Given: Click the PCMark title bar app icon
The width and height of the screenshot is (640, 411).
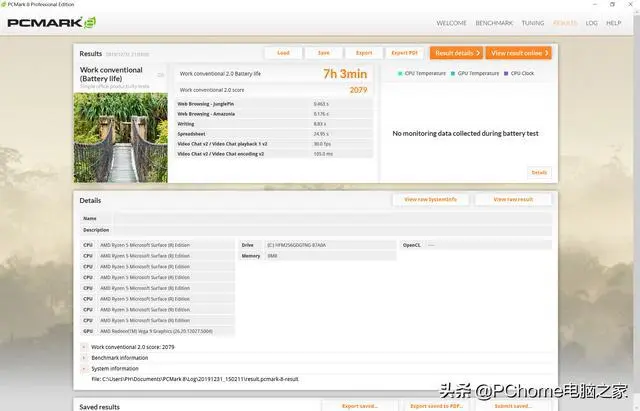Looking at the screenshot, I should pos(4,4).
